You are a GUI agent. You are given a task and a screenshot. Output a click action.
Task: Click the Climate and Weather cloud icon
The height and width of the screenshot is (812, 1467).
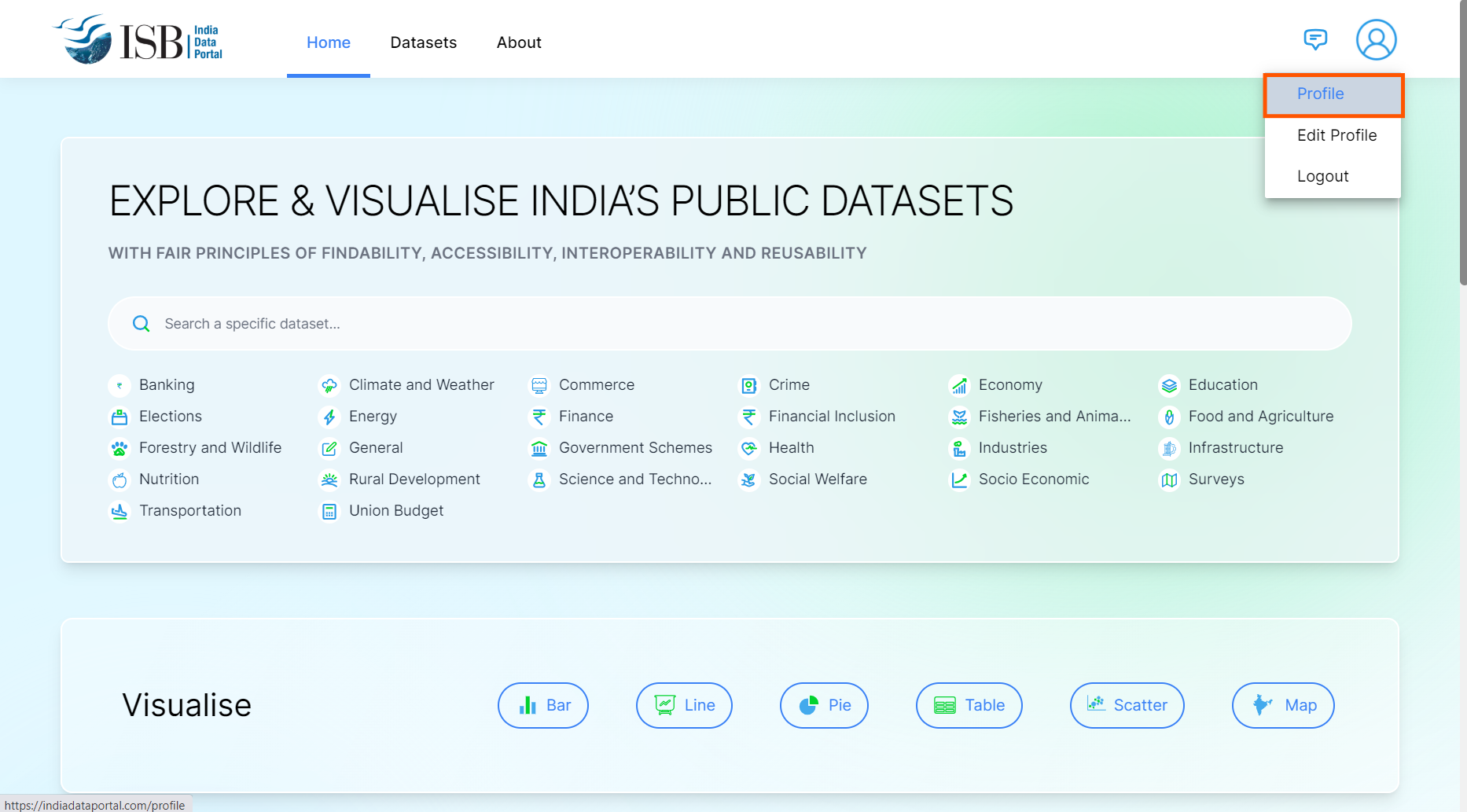pyautogui.click(x=329, y=385)
